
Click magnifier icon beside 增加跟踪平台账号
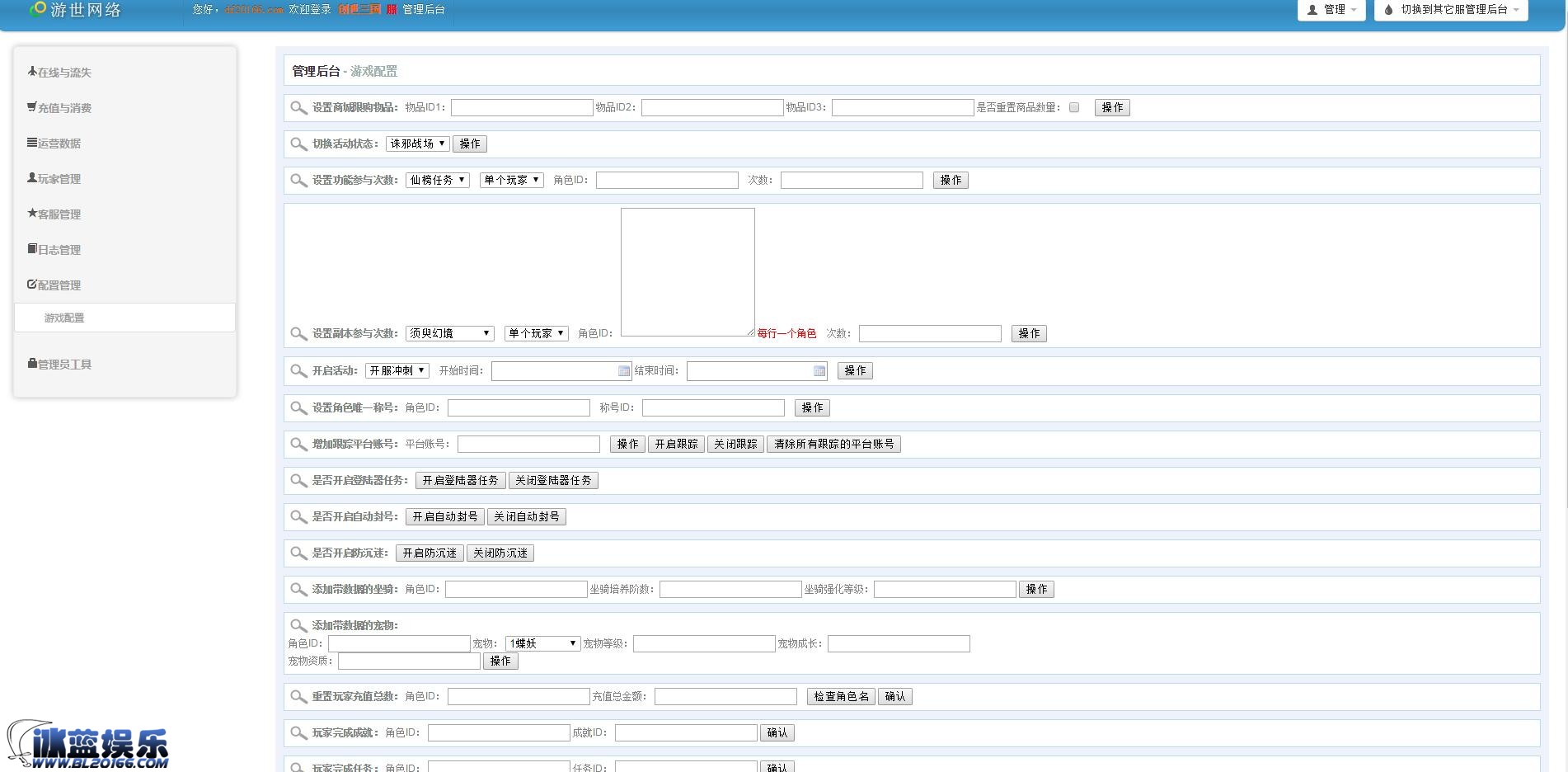298,445
